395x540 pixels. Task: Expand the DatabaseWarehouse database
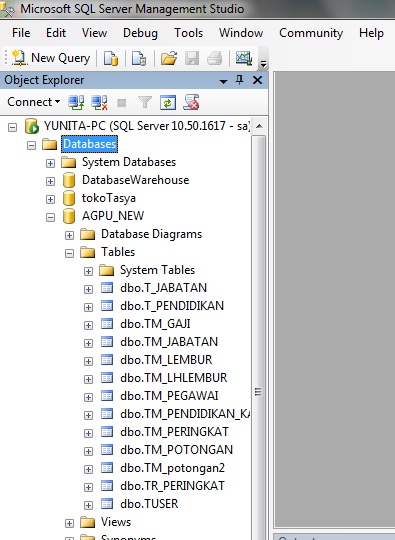(50, 181)
